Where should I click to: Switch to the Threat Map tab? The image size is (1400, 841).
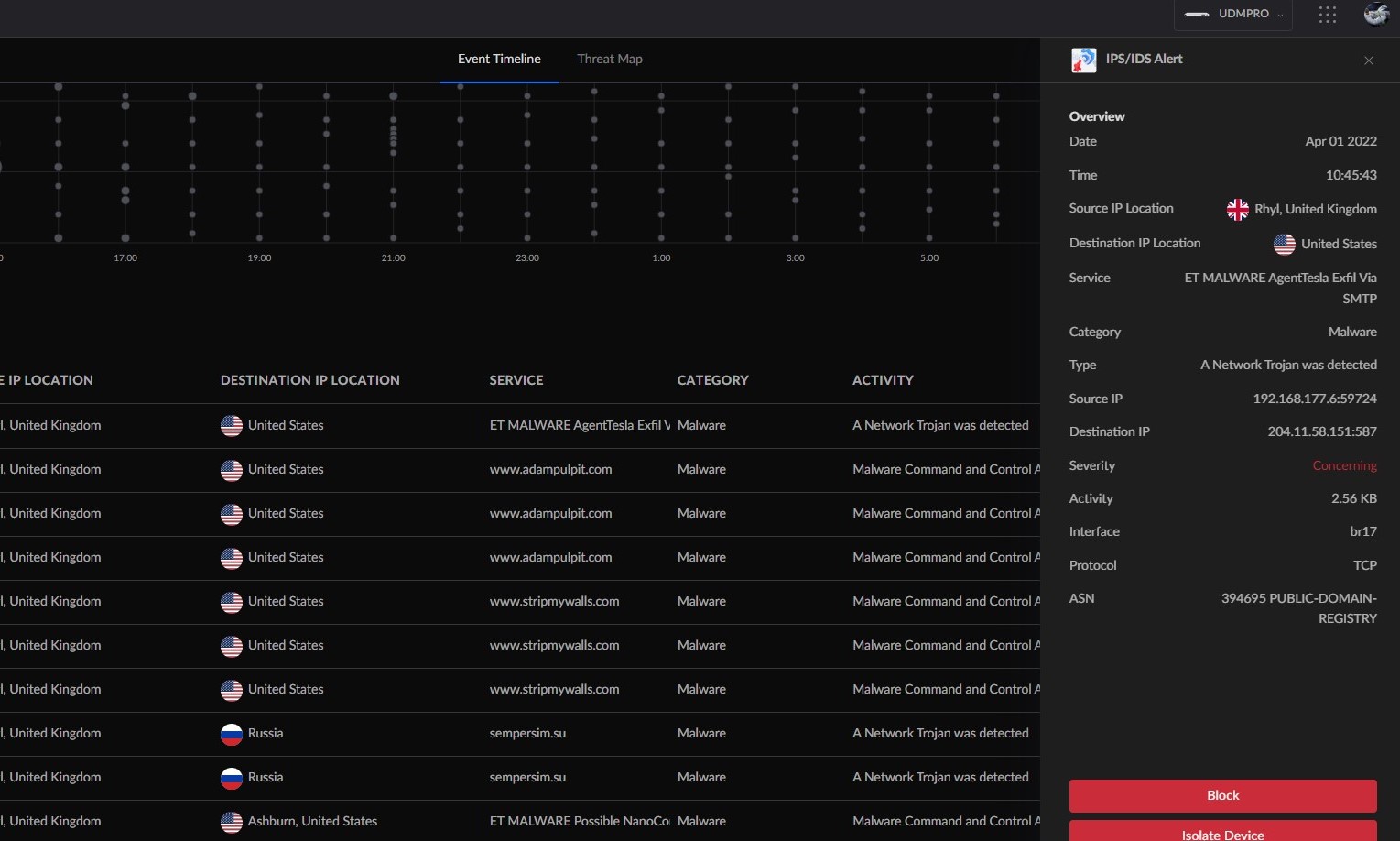(x=610, y=59)
